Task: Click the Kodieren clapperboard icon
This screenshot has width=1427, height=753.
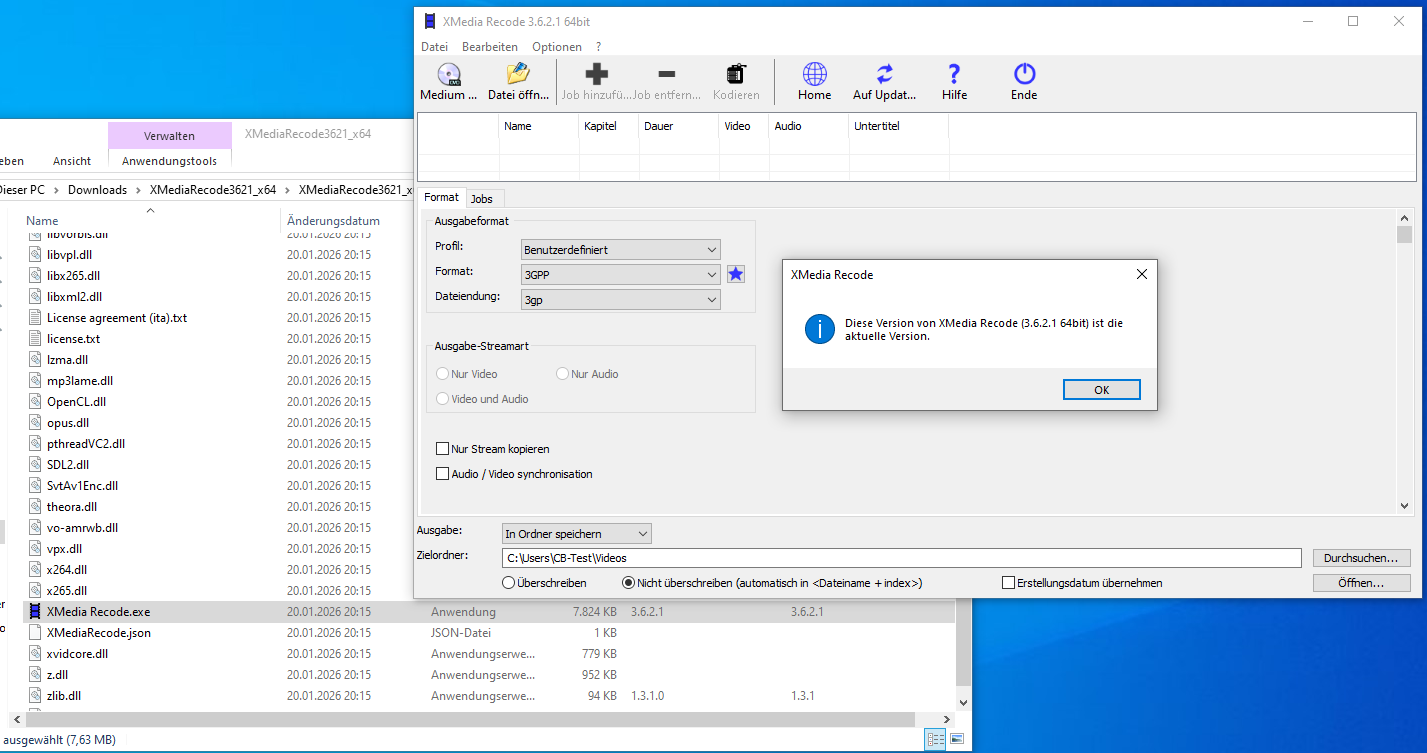Action: pos(736,74)
